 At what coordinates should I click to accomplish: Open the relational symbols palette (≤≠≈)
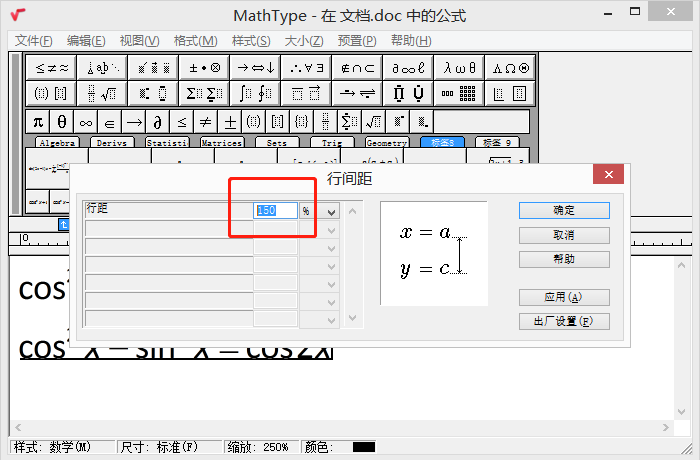(x=51, y=68)
